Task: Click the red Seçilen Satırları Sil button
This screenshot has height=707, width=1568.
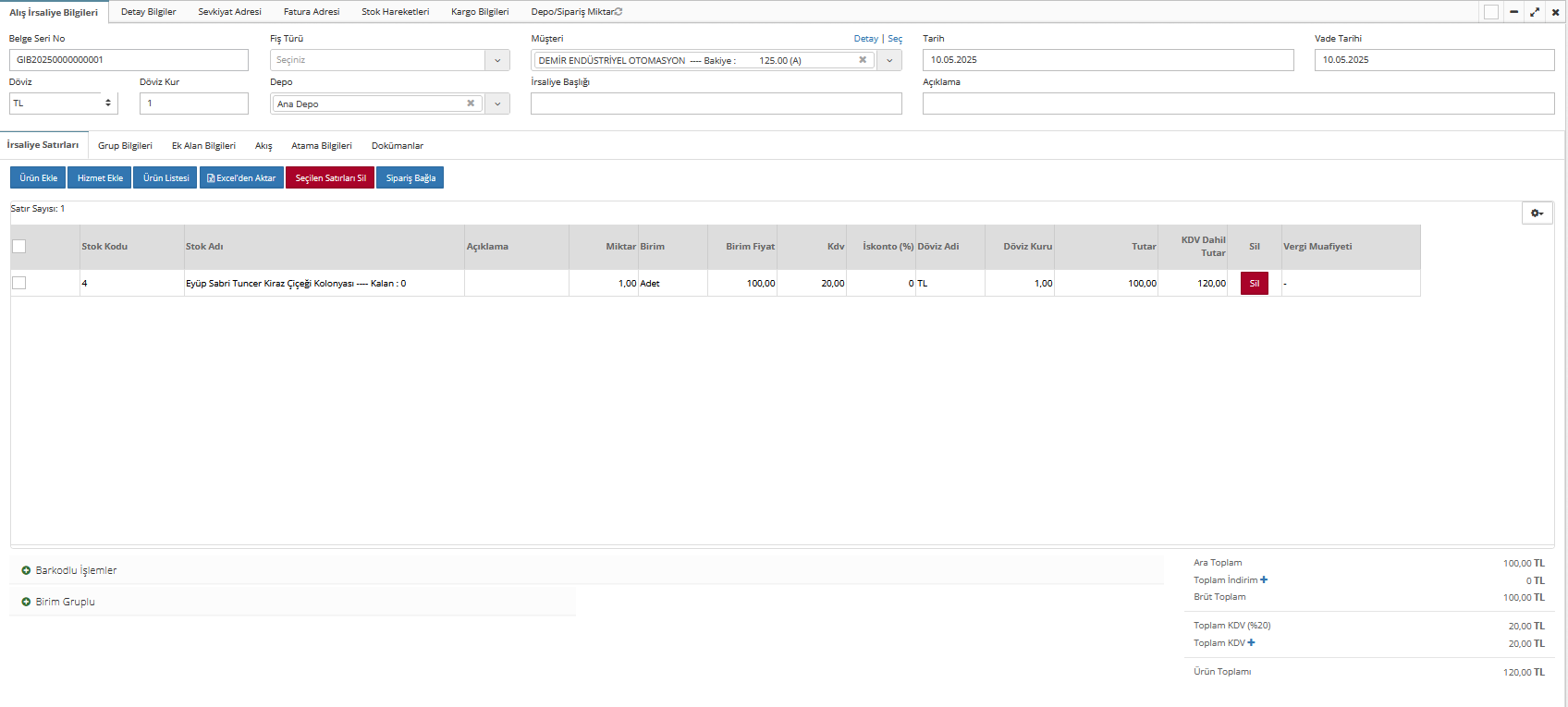Action: tap(330, 177)
